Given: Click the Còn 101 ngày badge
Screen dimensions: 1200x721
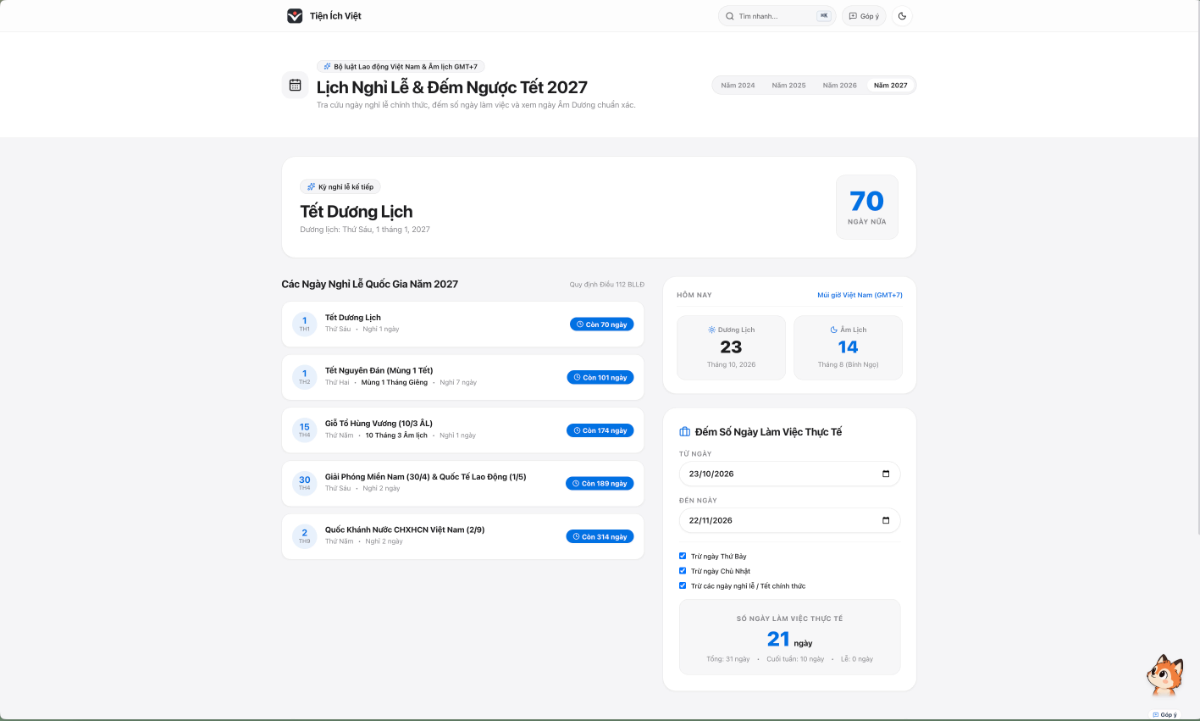Looking at the screenshot, I should (600, 377).
